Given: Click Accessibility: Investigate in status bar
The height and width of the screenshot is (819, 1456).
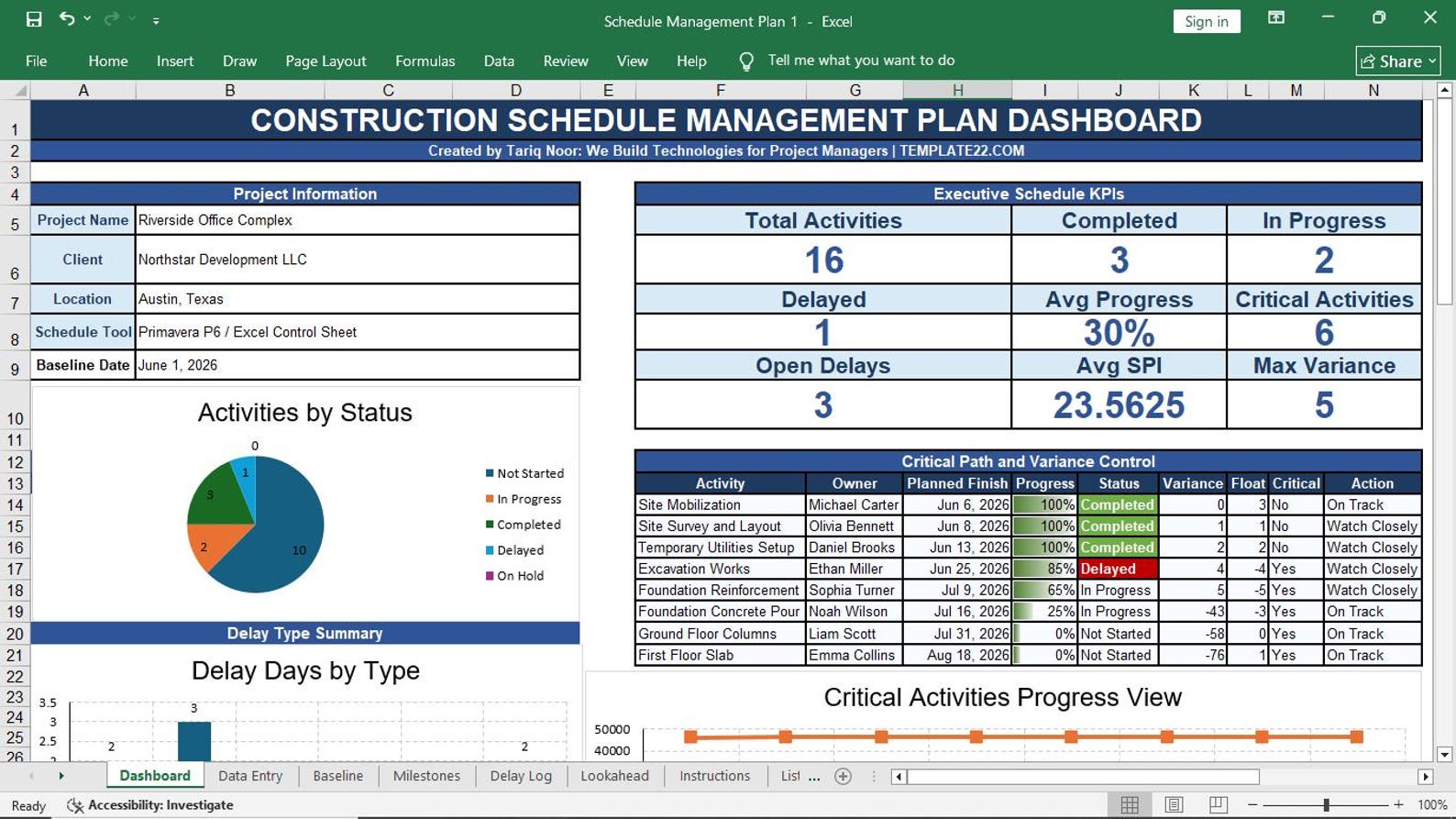Looking at the screenshot, I should [x=150, y=805].
